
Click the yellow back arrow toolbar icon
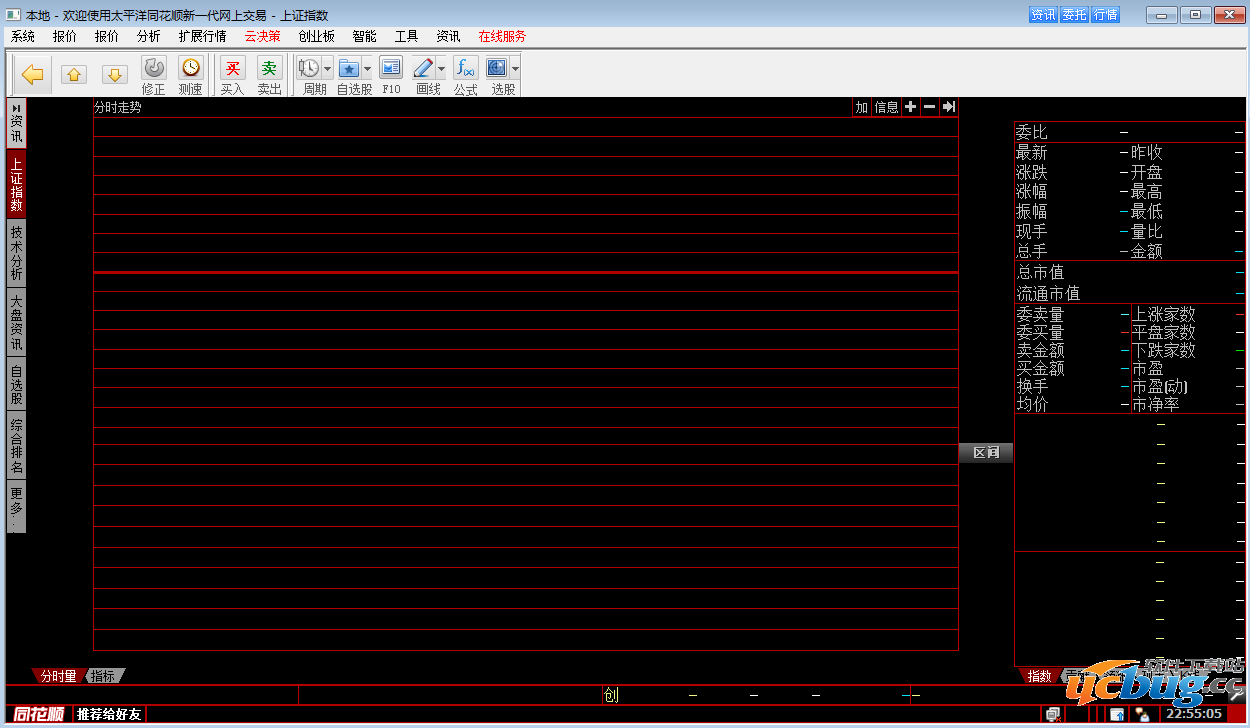33,75
